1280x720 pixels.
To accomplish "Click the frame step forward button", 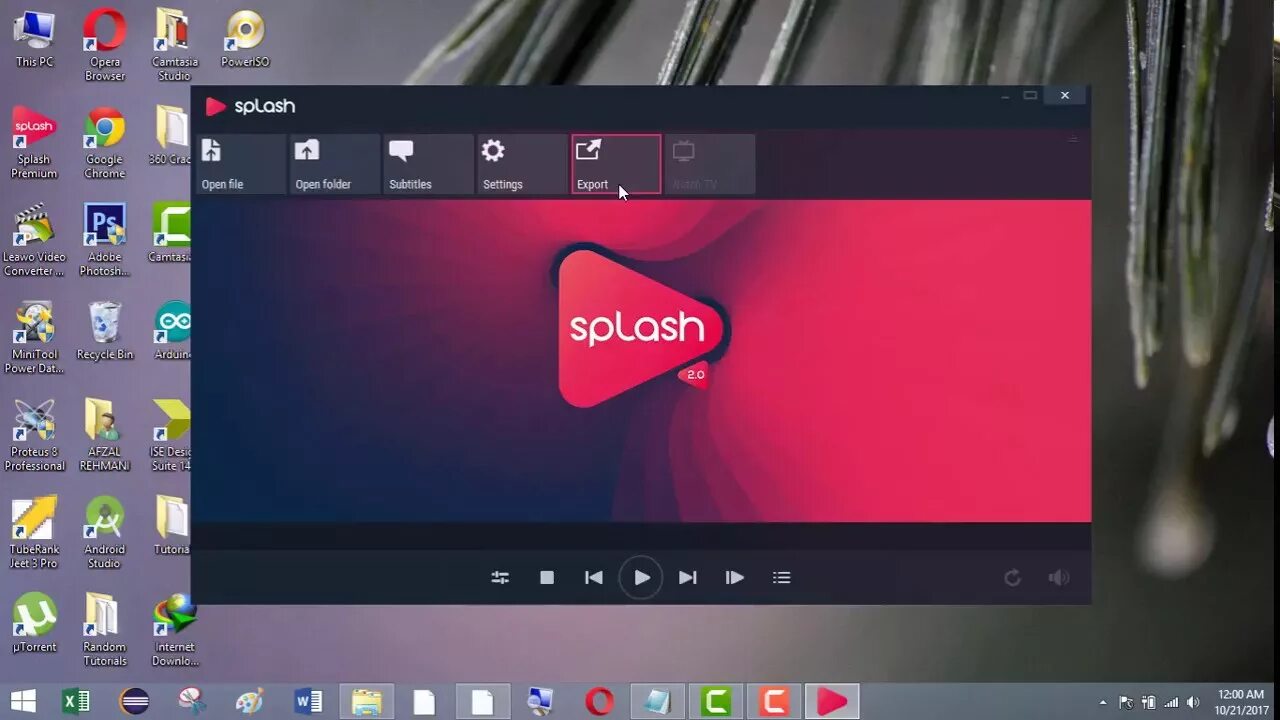I will pyautogui.click(x=735, y=577).
